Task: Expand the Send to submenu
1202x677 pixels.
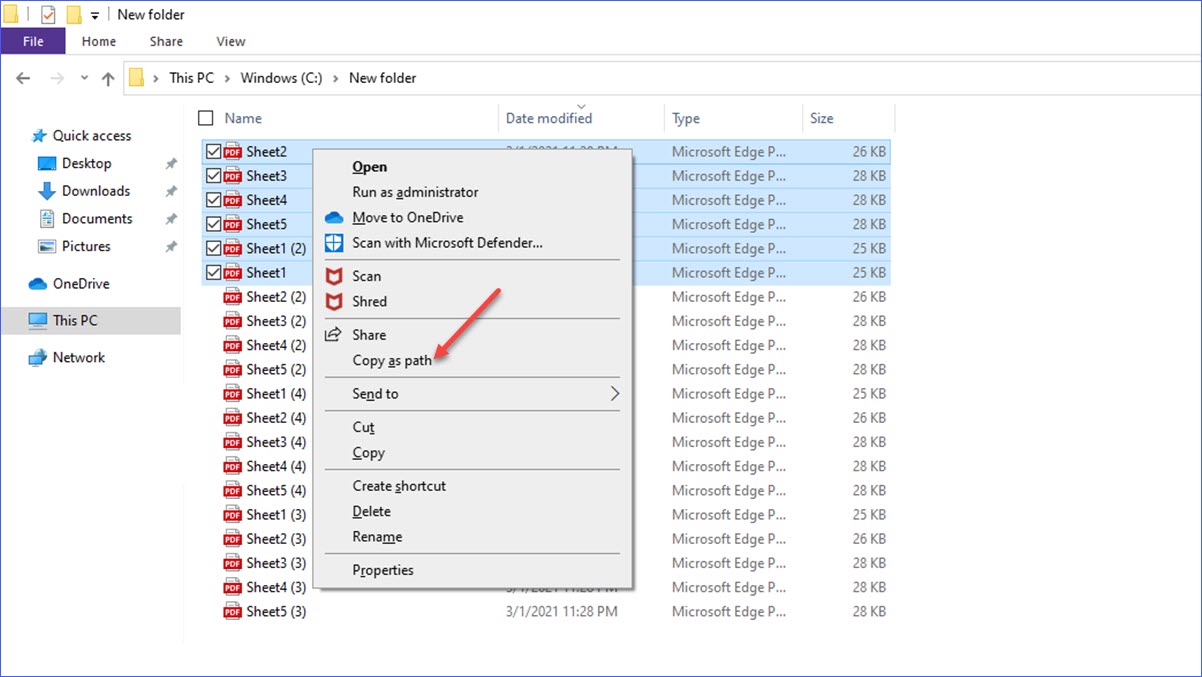Action: tap(375, 393)
